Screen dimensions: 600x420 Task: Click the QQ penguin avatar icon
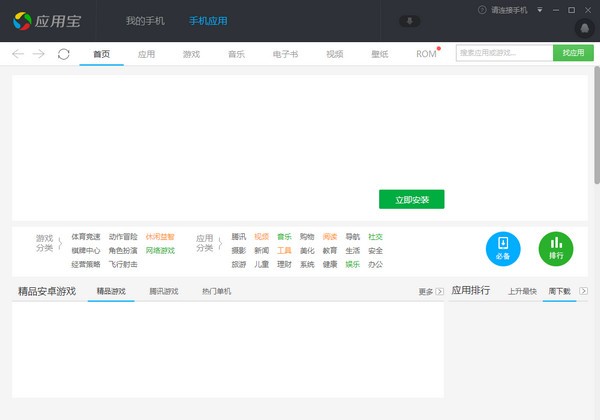(x=583, y=27)
